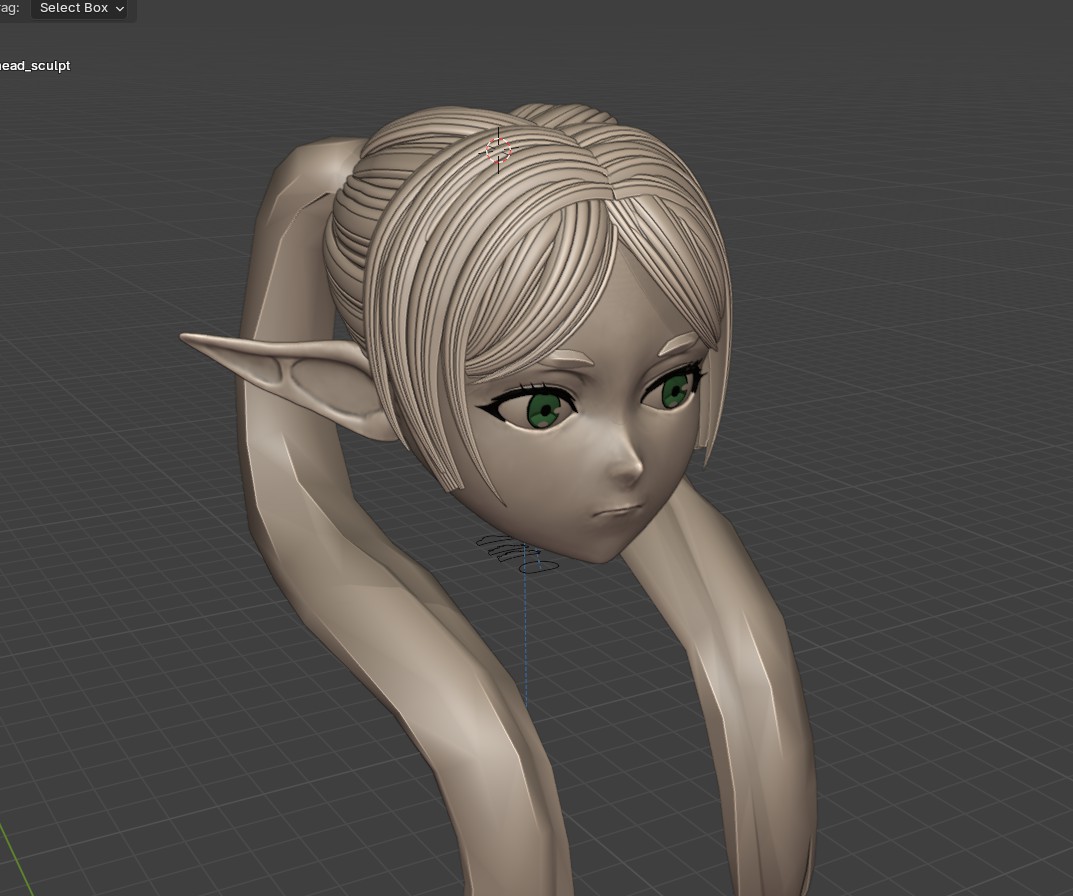1073x896 pixels.
Task: Click the character's mouth
Action: click(615, 511)
